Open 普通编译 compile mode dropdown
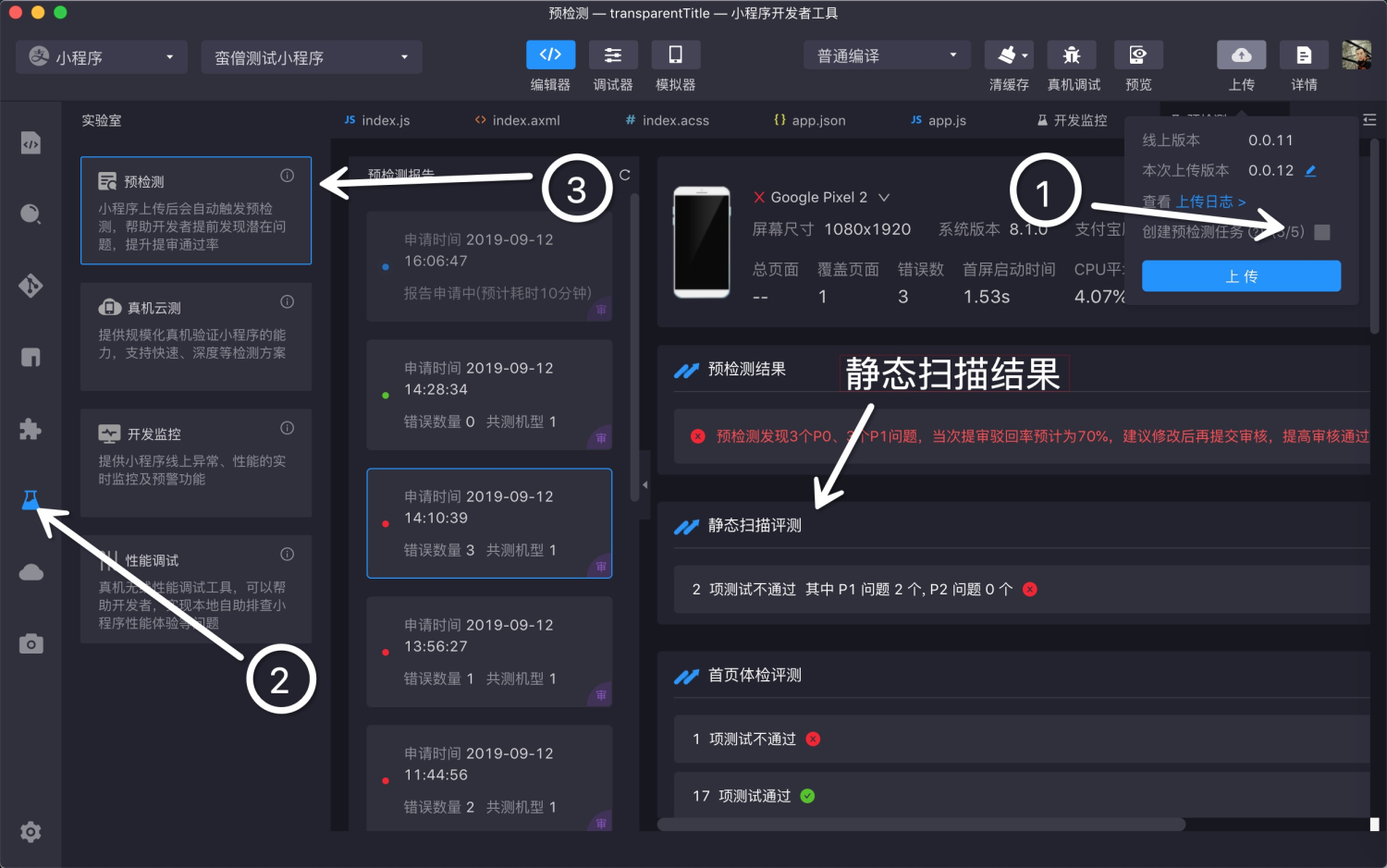The height and width of the screenshot is (868, 1387). (887, 55)
